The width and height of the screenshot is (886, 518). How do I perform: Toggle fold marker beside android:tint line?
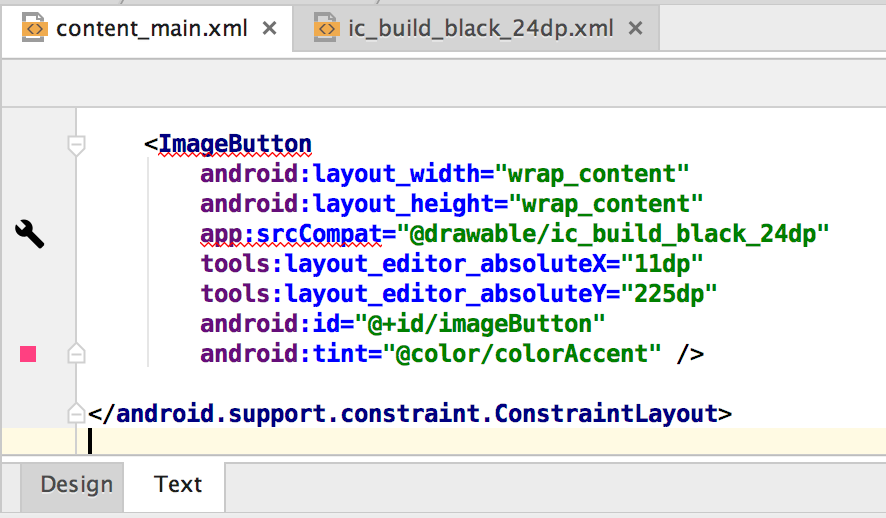pyautogui.click(x=75, y=353)
